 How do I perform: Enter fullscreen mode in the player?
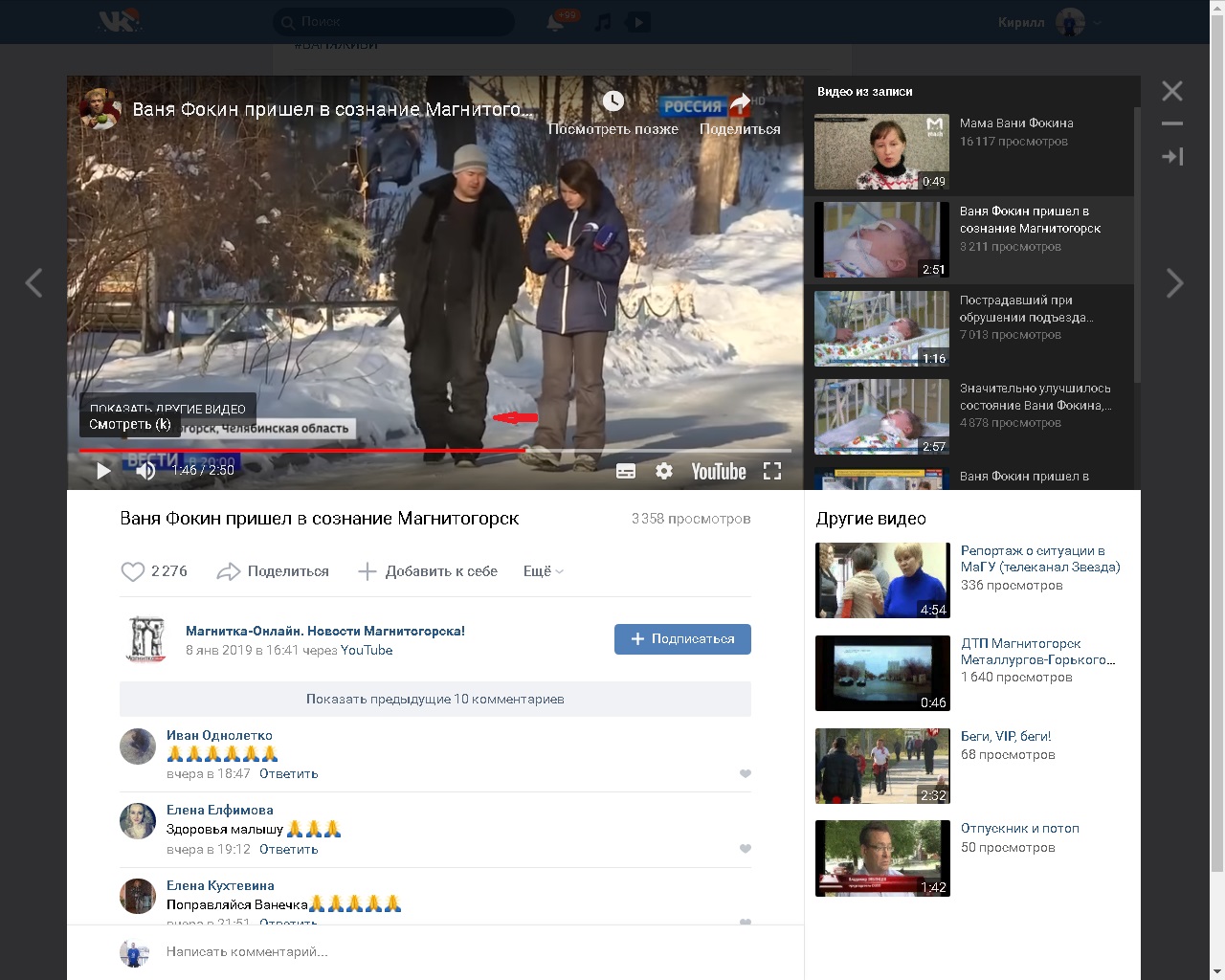tap(772, 471)
